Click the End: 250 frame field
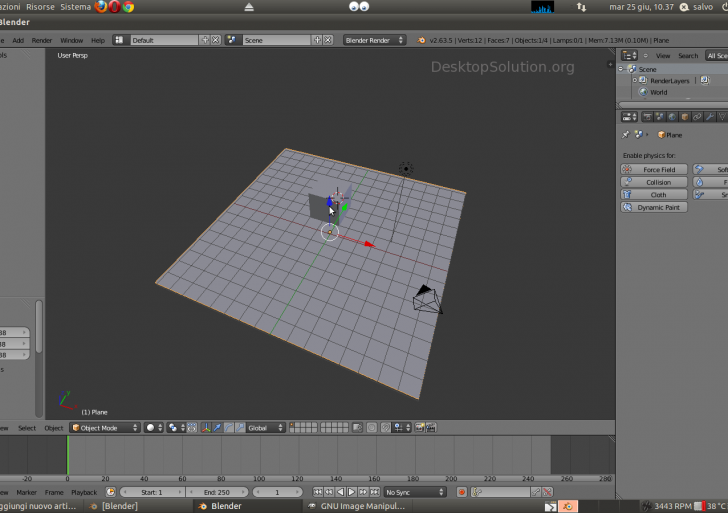Image resolution: width=728 pixels, height=513 pixels. [x=216, y=492]
